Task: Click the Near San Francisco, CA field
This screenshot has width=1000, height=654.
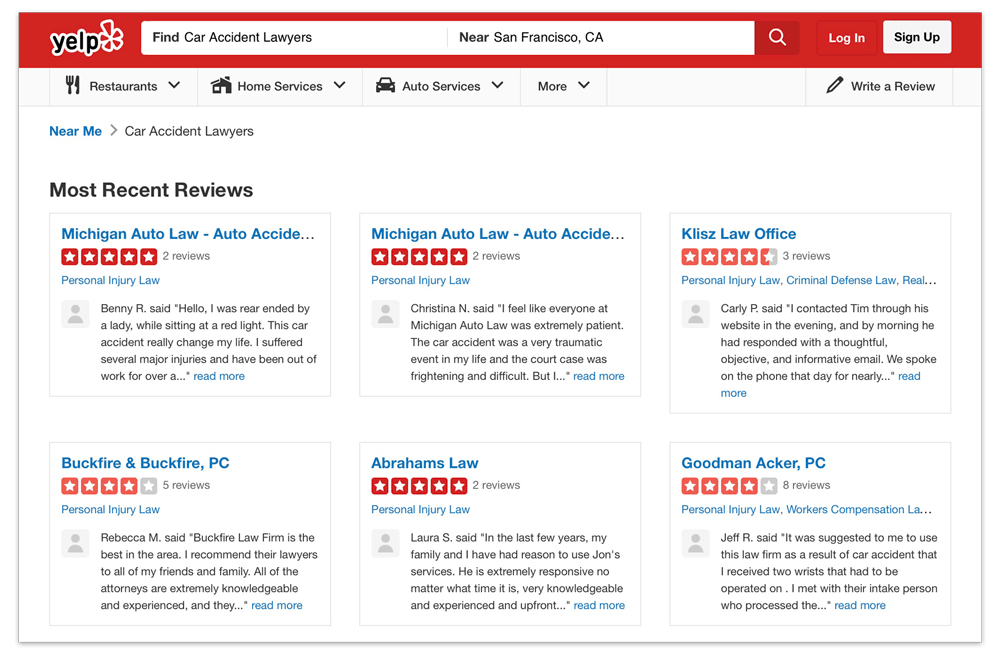Action: [x=601, y=38]
